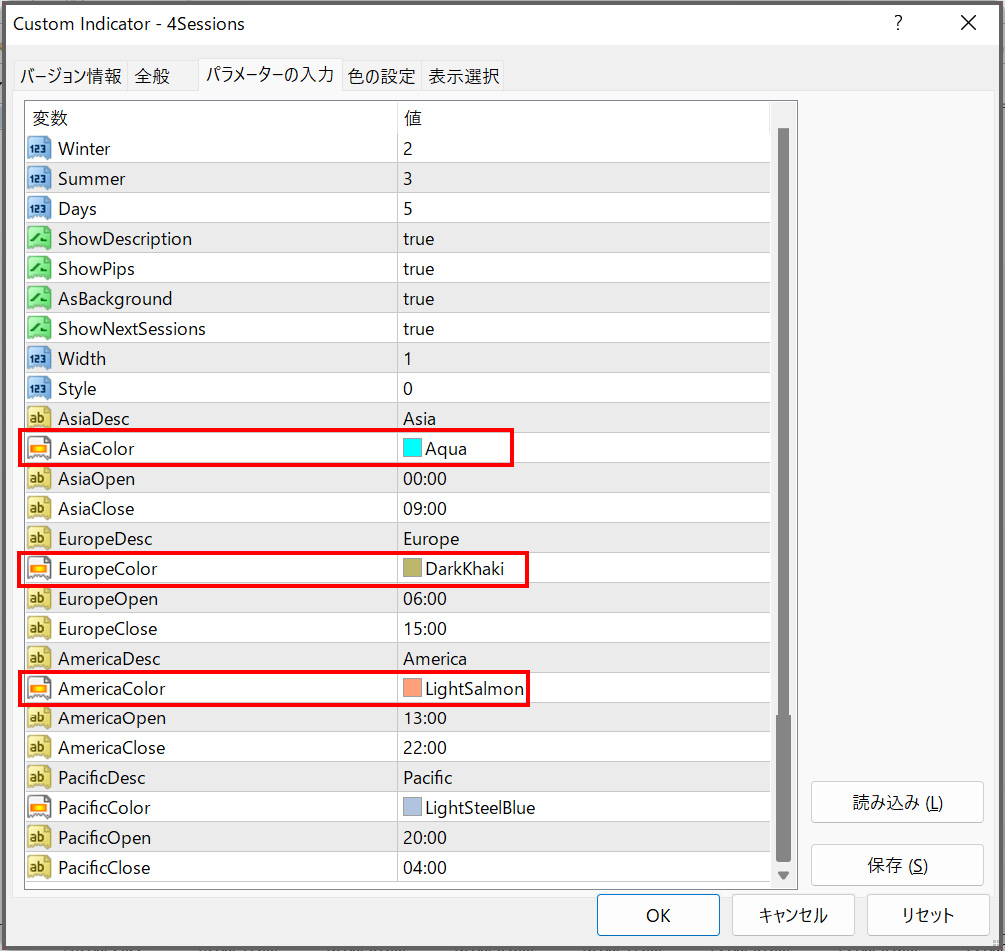Click the AsiaOpen value 00:00
This screenshot has height=951, width=1005.
(x=425, y=479)
